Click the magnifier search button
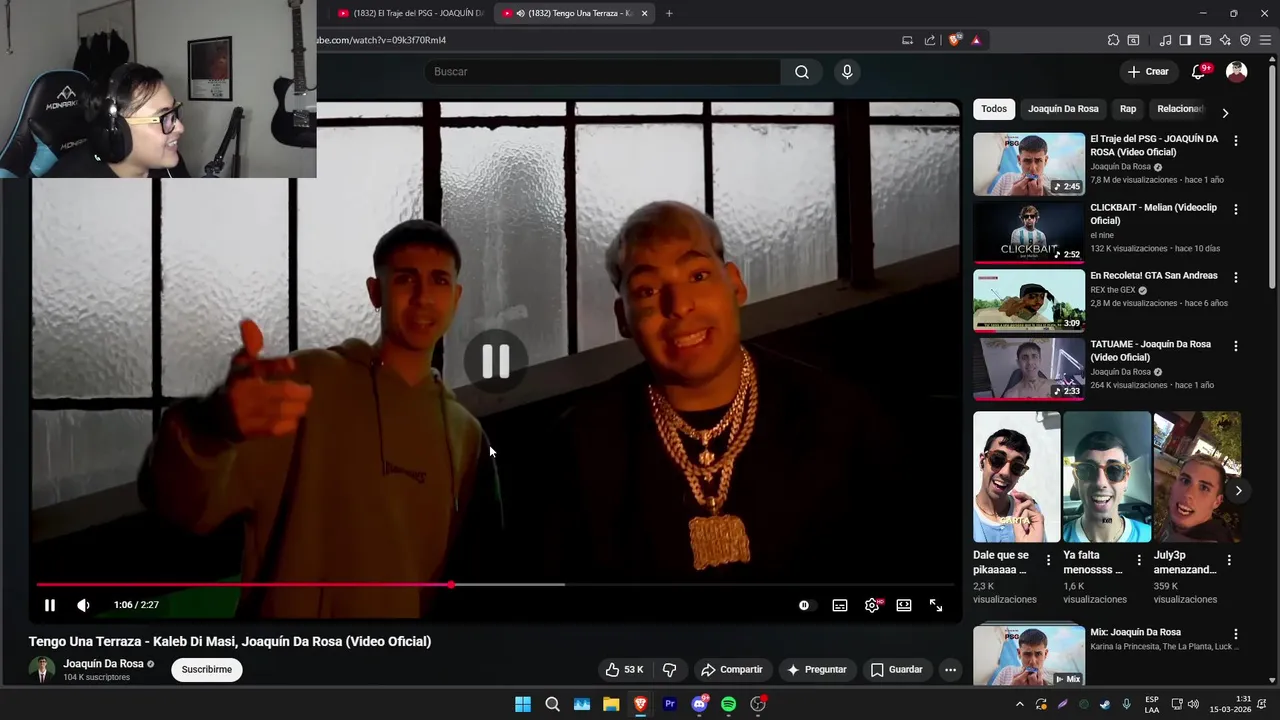 click(802, 72)
